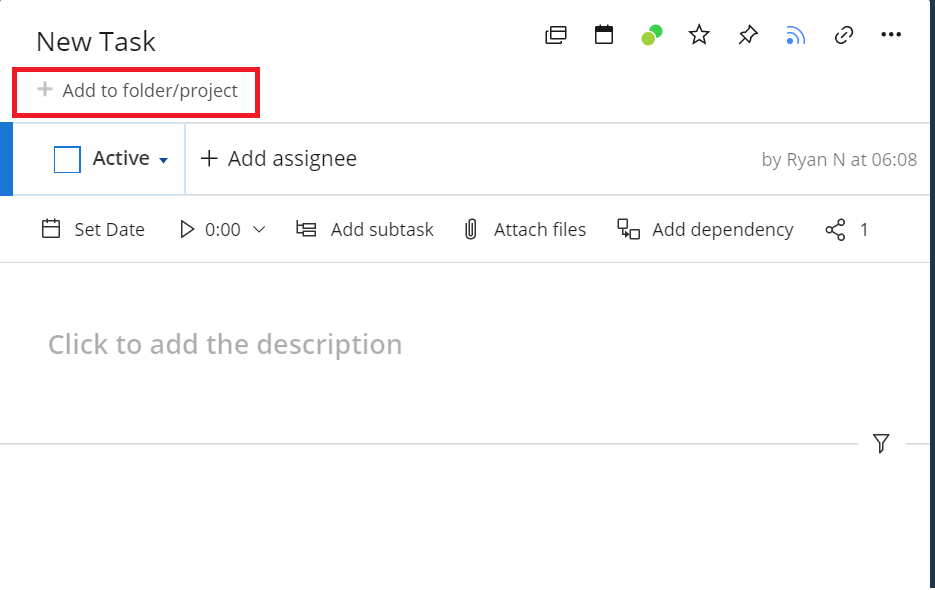
Task: Click Add subtask
Action: click(x=365, y=230)
